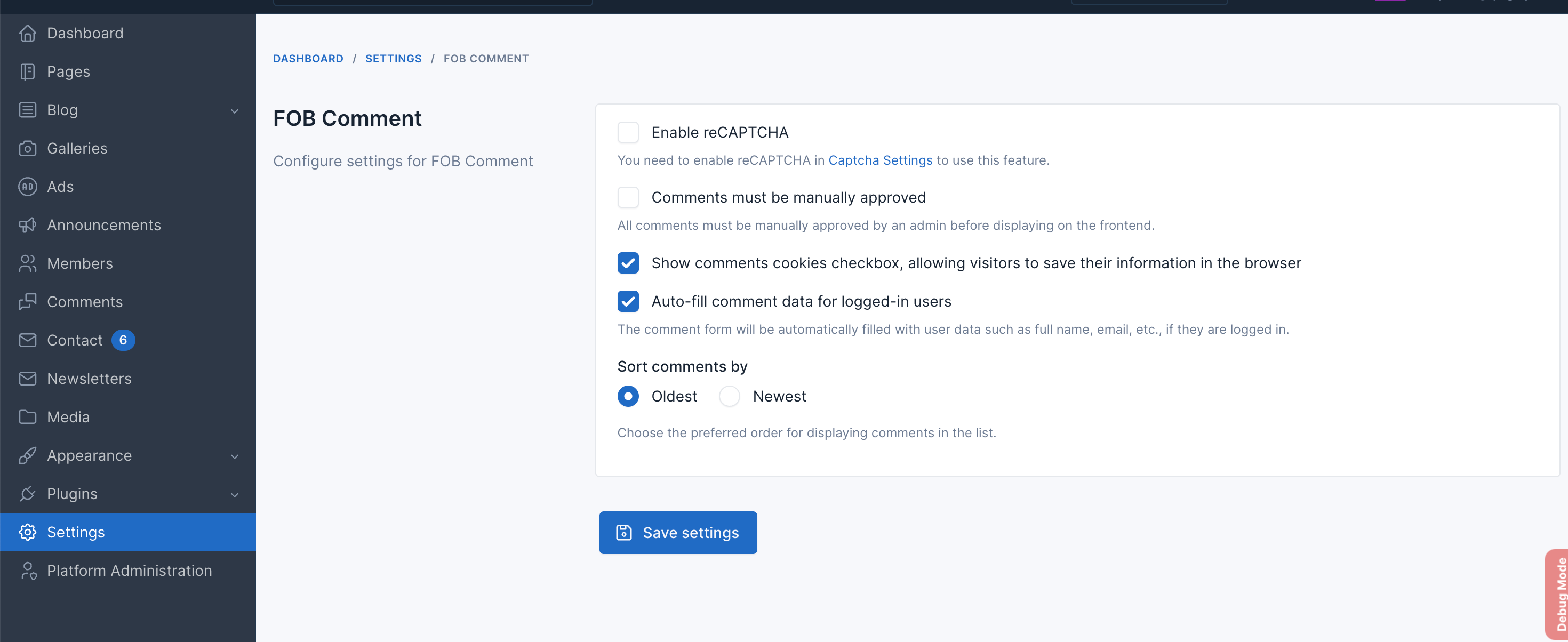Expand the Plugins menu
Viewport: 1568px width, 642px height.
(x=235, y=494)
